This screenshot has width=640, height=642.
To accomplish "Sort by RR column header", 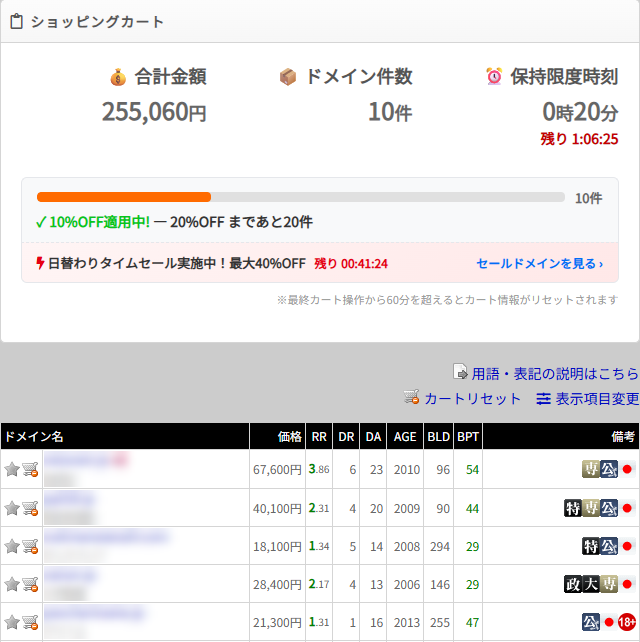I will coord(319,436).
